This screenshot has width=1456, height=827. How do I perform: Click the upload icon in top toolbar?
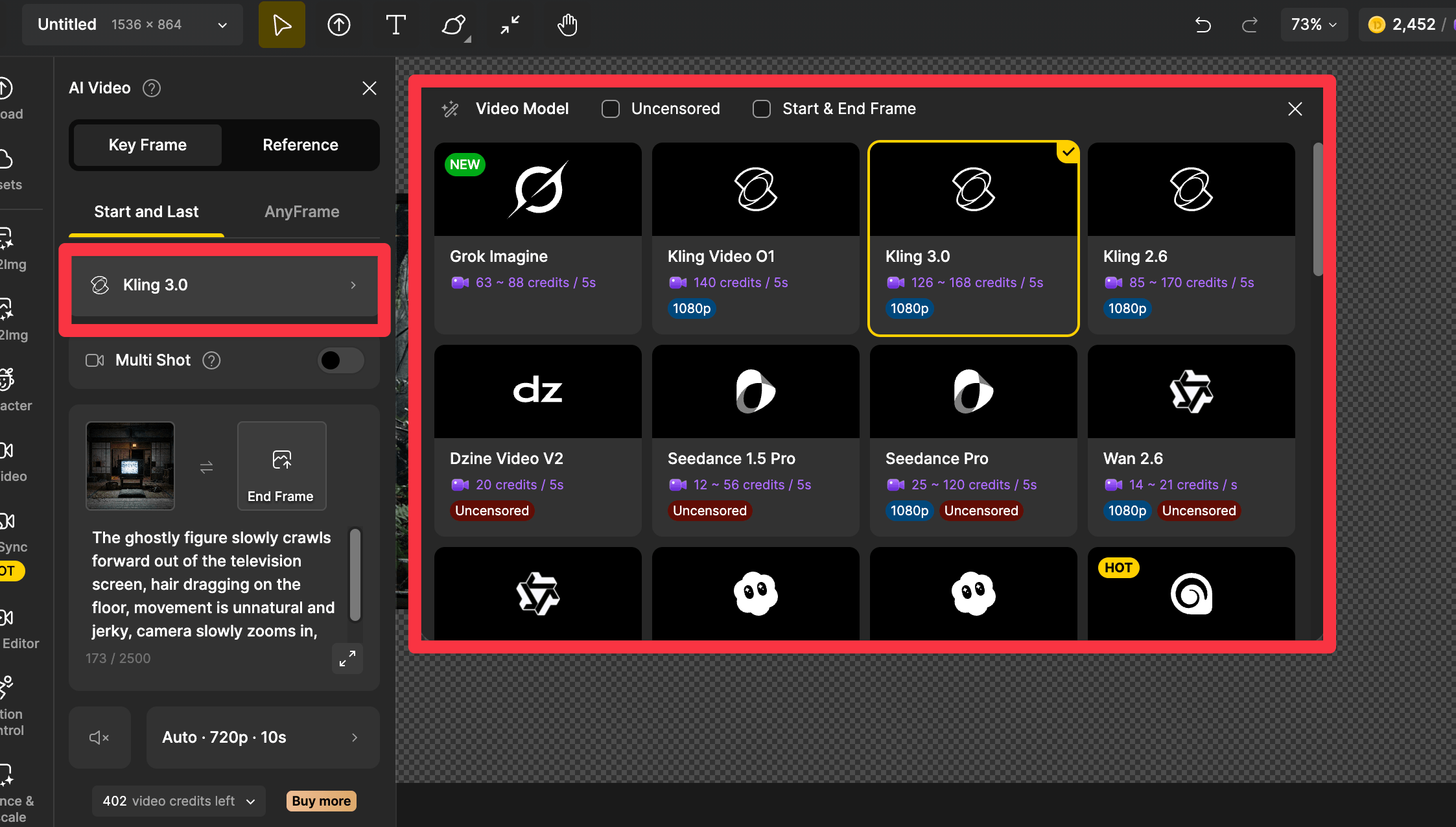pyautogui.click(x=338, y=25)
